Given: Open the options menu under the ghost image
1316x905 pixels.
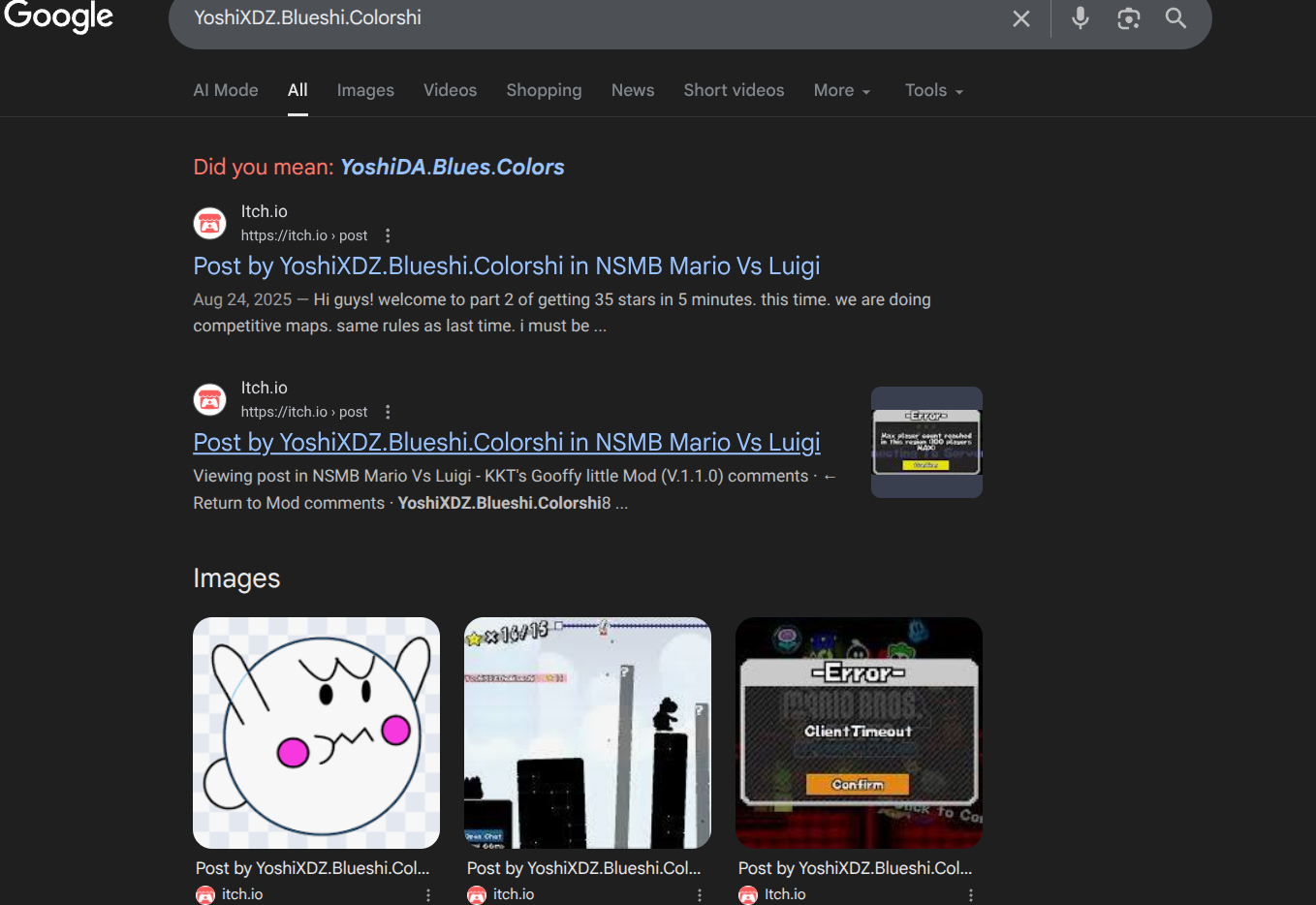Looking at the screenshot, I should pos(428,895).
